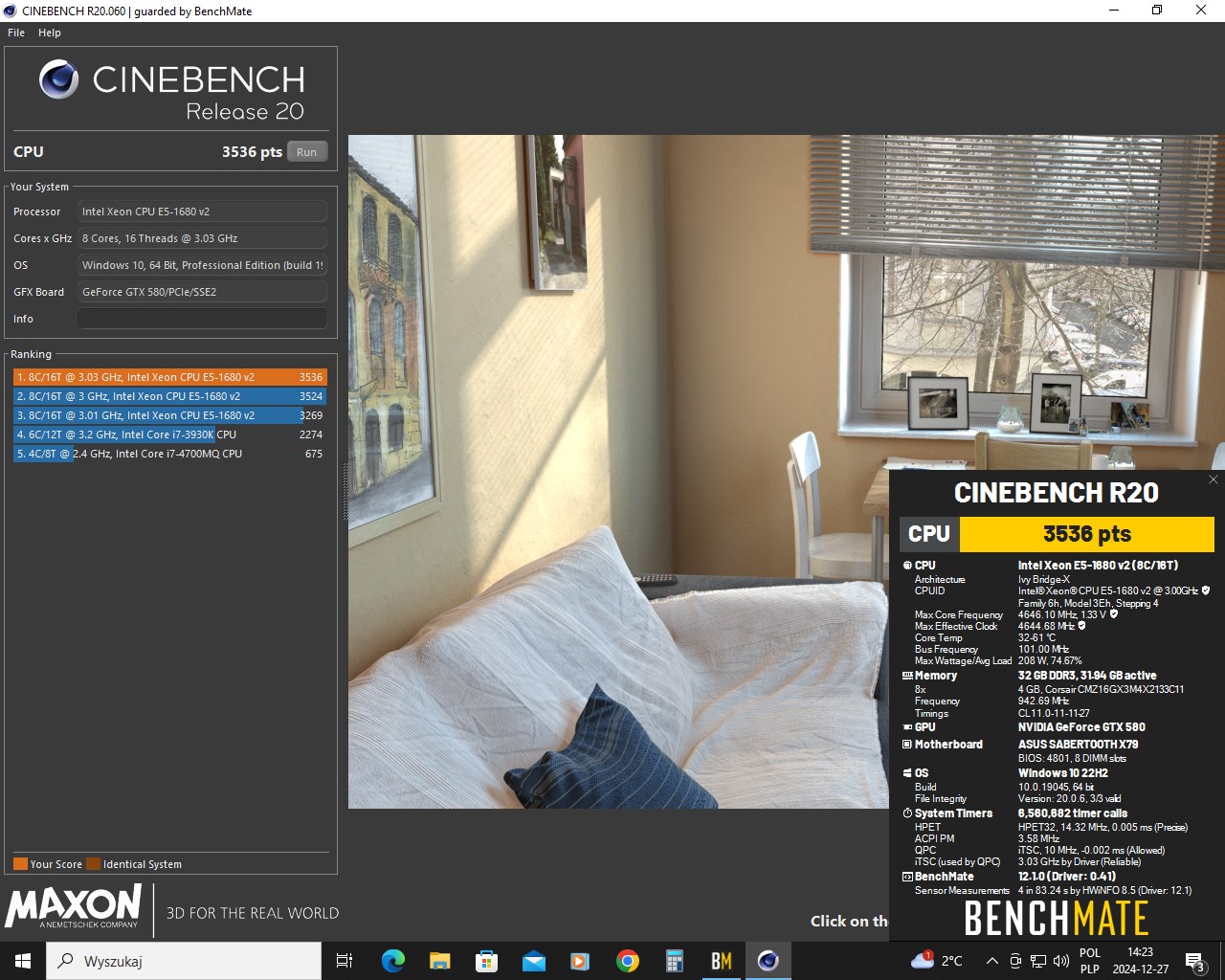Open File Explorer from the taskbar

point(439,961)
